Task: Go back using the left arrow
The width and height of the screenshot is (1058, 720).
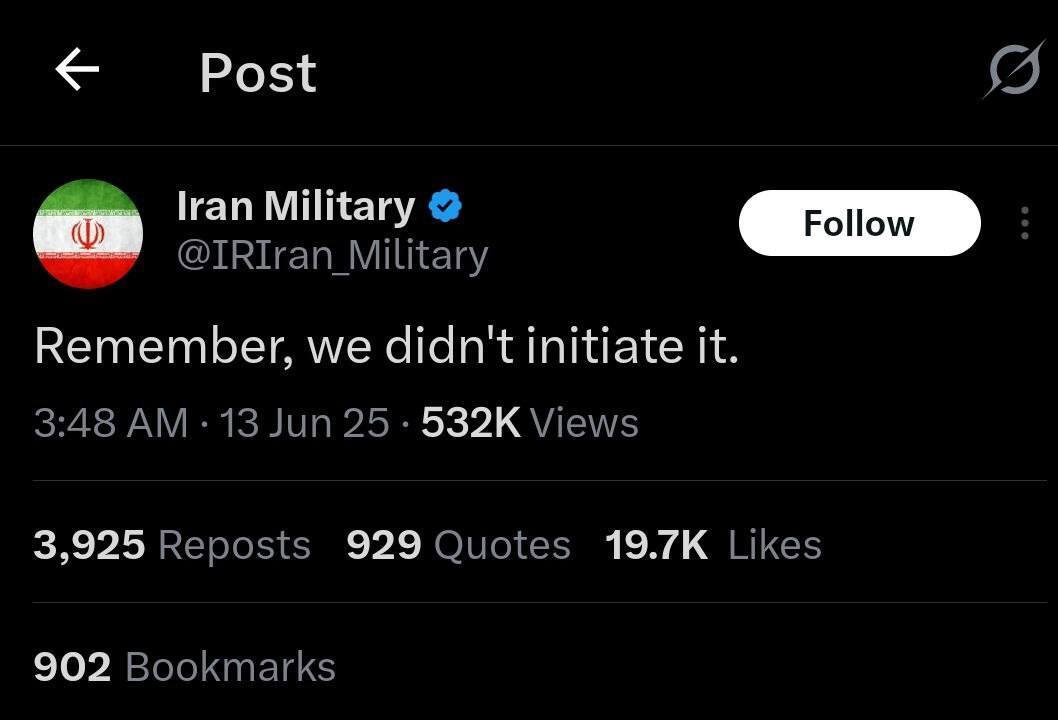Action: (x=77, y=69)
